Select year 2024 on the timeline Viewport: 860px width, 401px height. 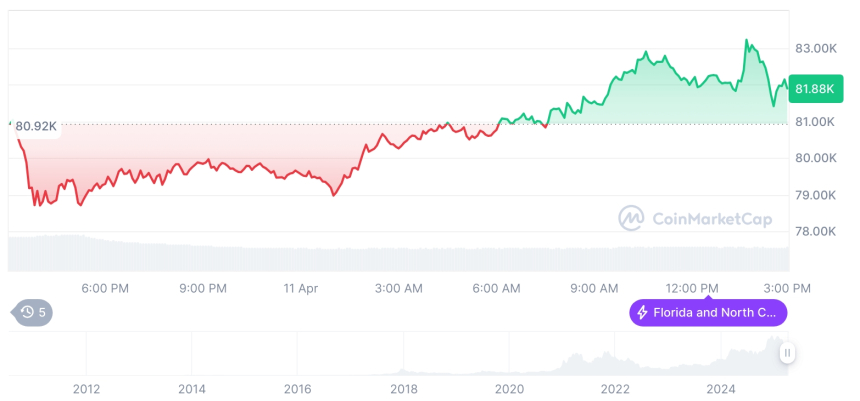point(721,389)
